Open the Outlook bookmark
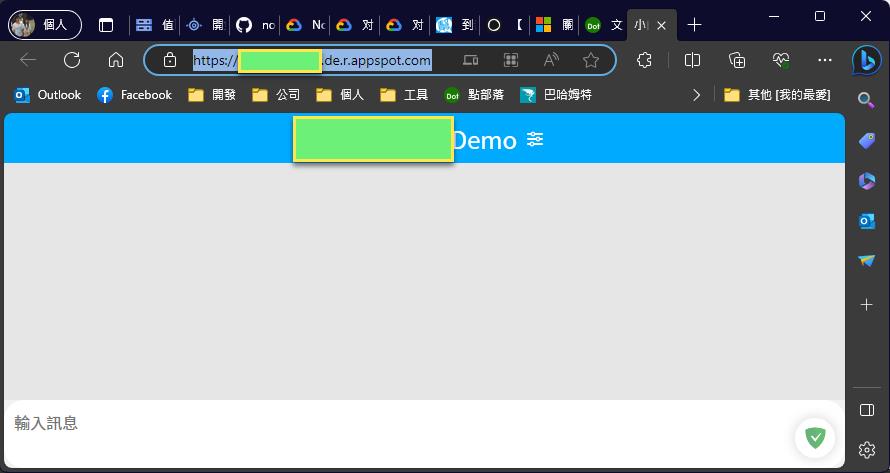 (48, 95)
